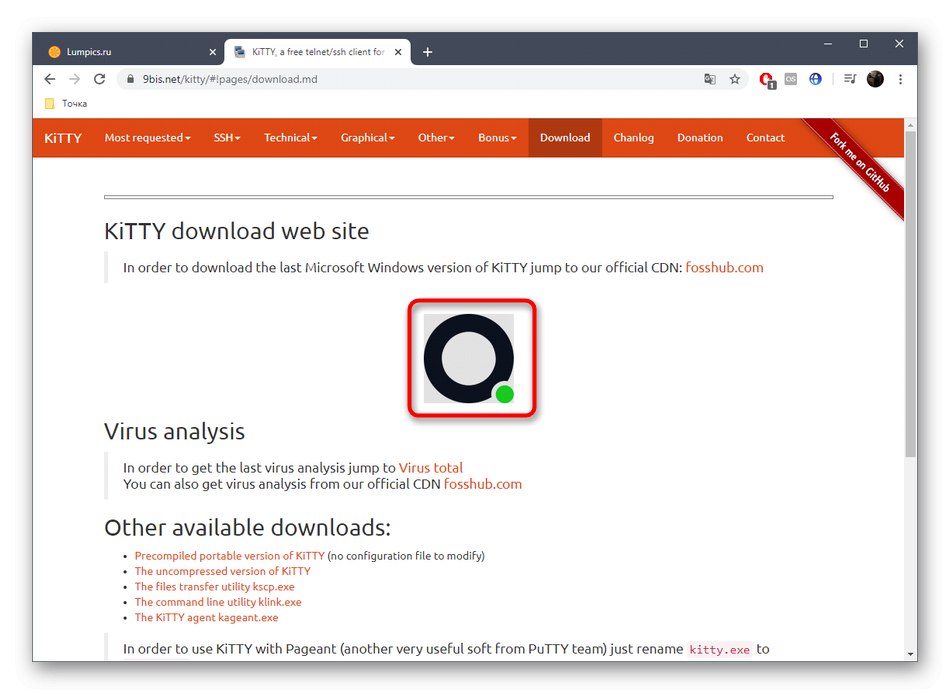Viewport: 950px width, 694px height.
Task: Reload the current page
Action: [x=99, y=79]
